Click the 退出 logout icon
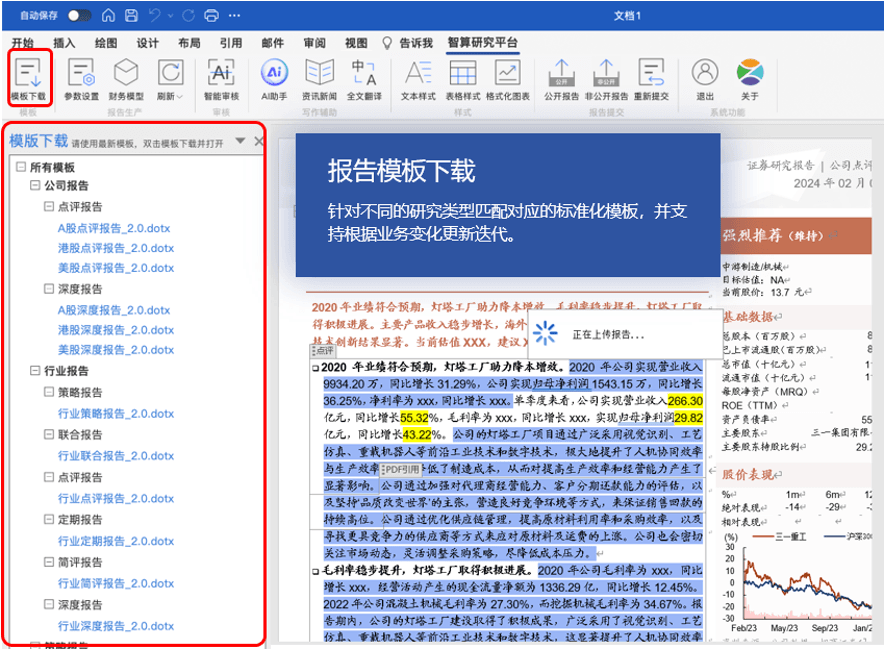The width and height of the screenshot is (884, 650). pyautogui.click(x=705, y=73)
